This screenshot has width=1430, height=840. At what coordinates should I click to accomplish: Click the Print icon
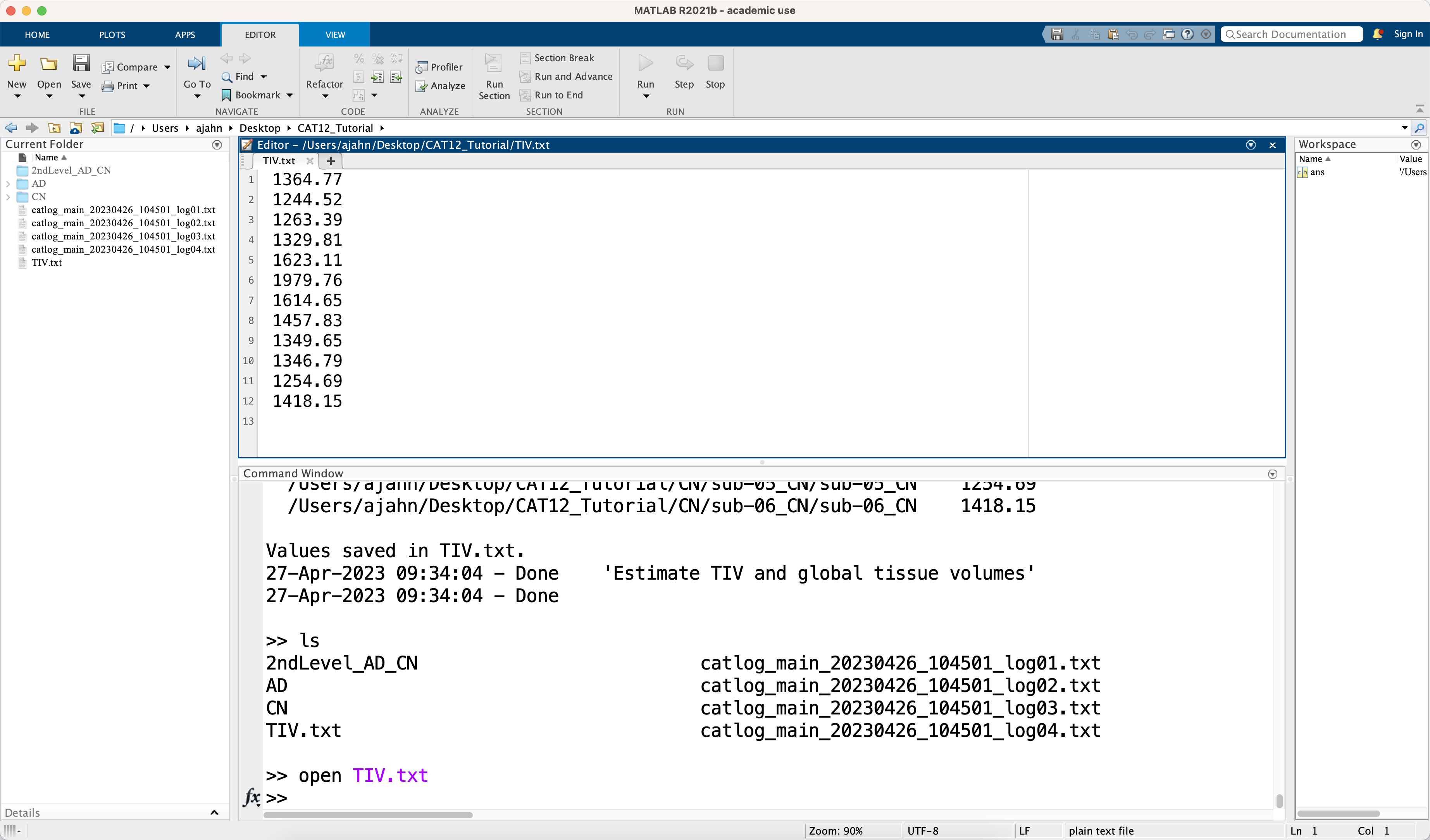pos(107,86)
